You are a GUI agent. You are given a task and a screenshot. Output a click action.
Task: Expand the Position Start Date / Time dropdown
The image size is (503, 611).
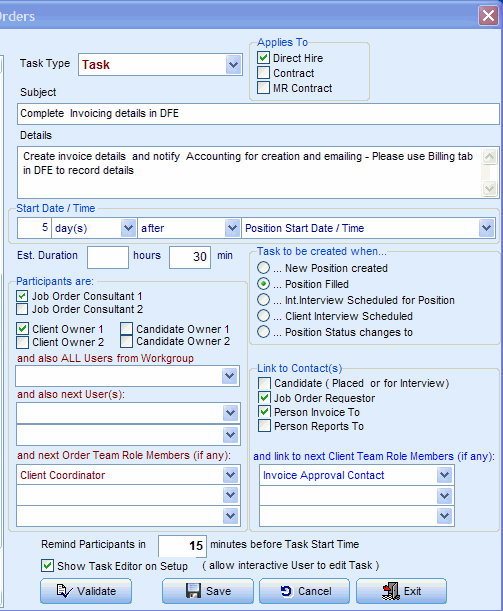486,228
